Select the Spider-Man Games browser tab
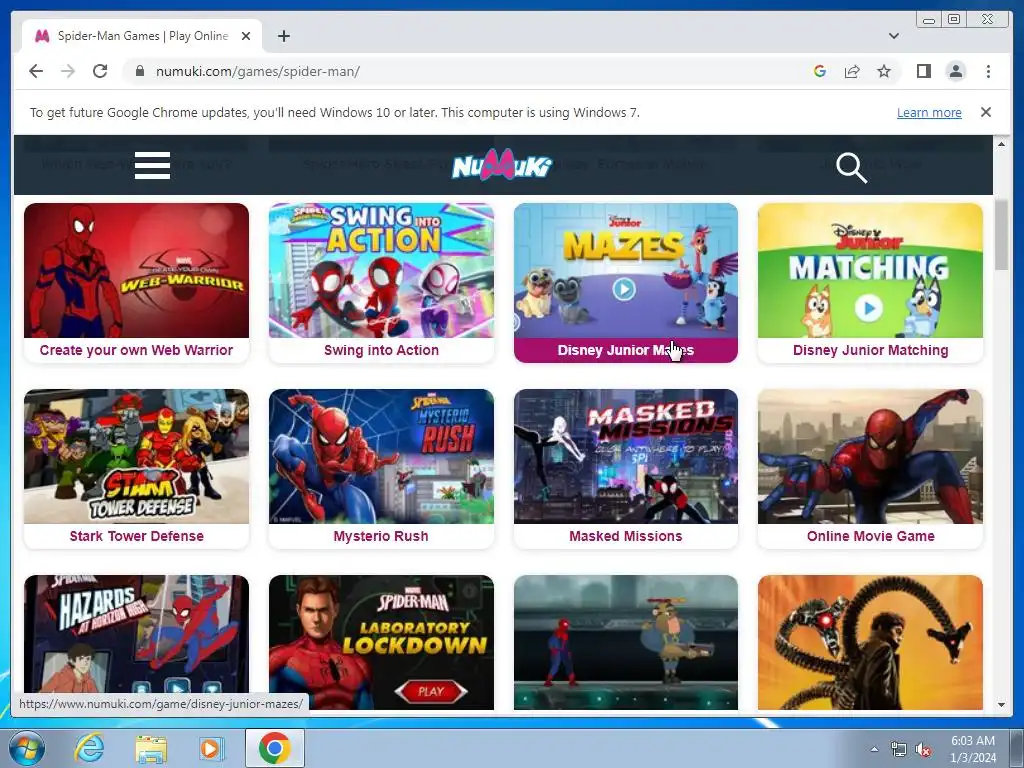Image resolution: width=1024 pixels, height=768 pixels. click(x=142, y=36)
